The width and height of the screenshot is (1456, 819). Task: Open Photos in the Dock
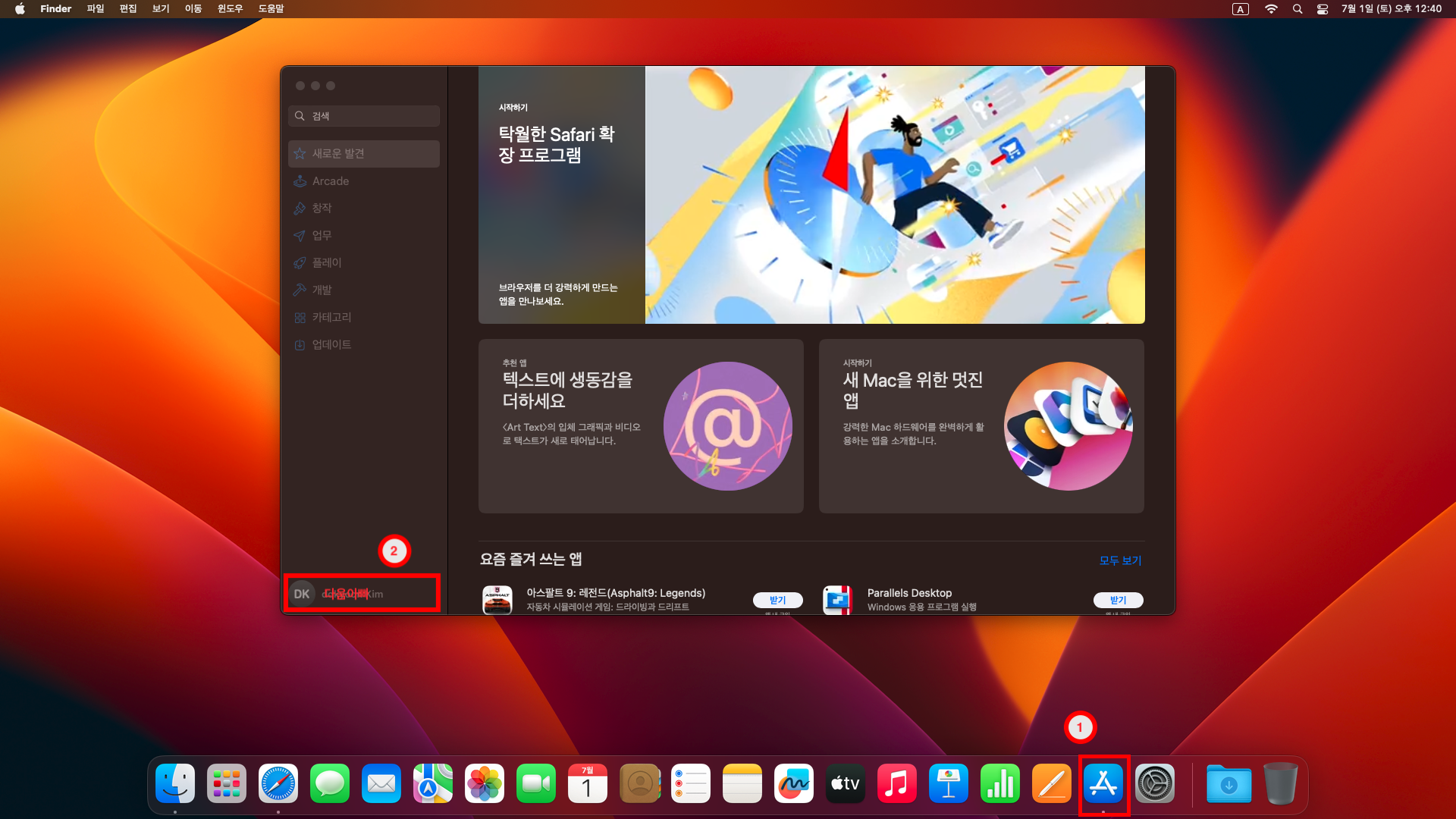[485, 783]
